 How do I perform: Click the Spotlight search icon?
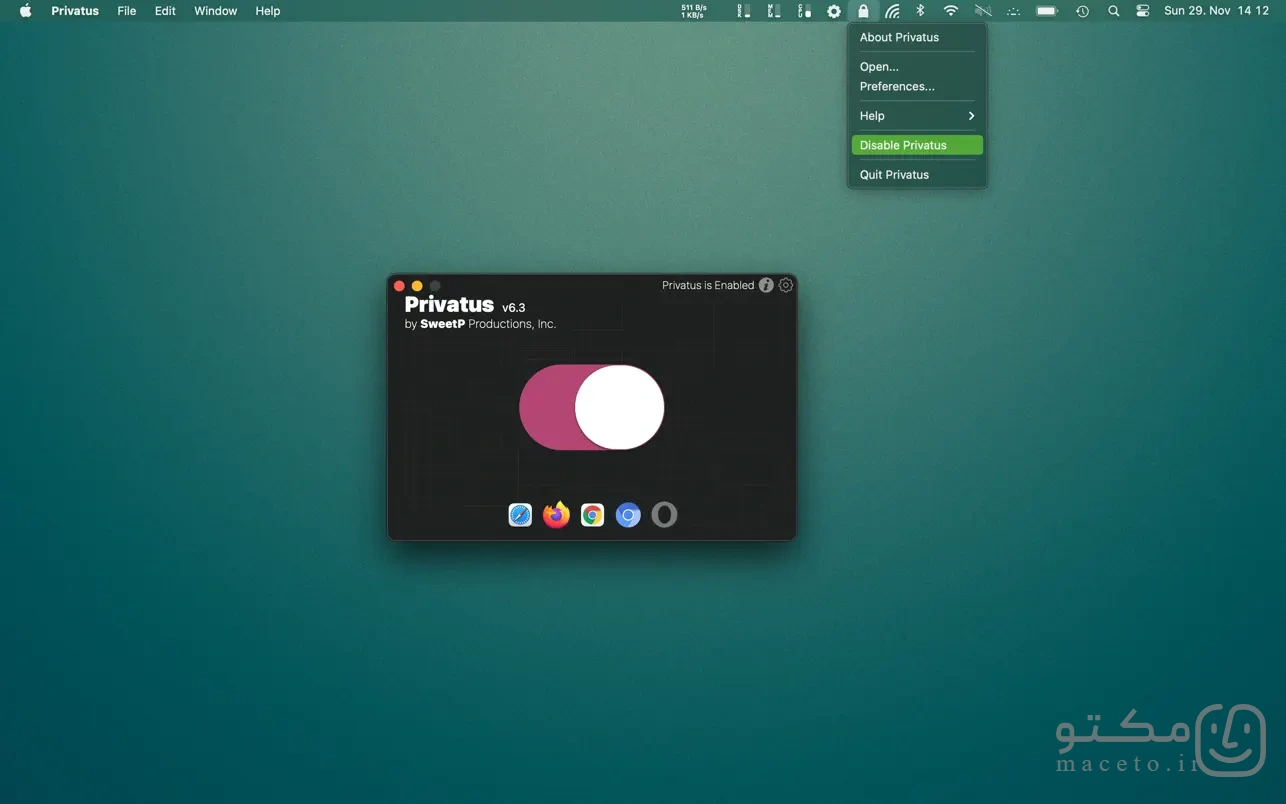pos(1114,11)
